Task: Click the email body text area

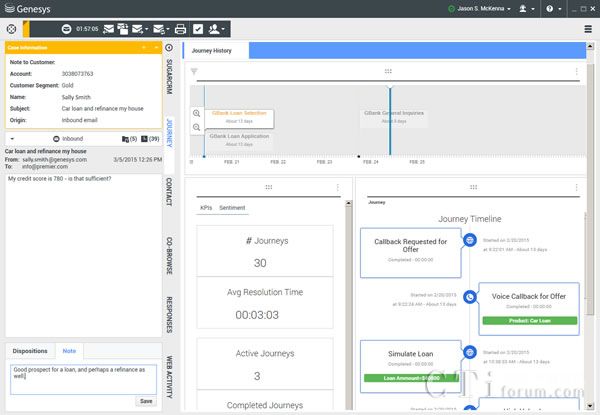Action: pyautogui.click(x=83, y=255)
